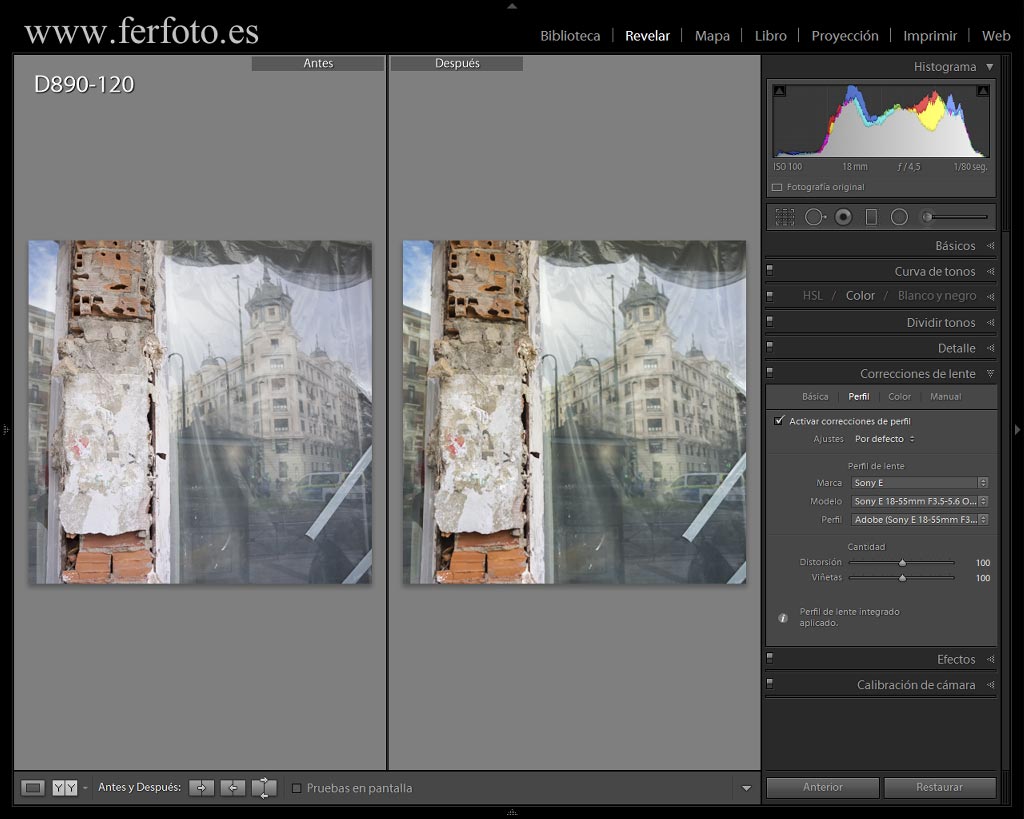
Task: Expand the Dividir tonos panel
Action: tap(991, 322)
